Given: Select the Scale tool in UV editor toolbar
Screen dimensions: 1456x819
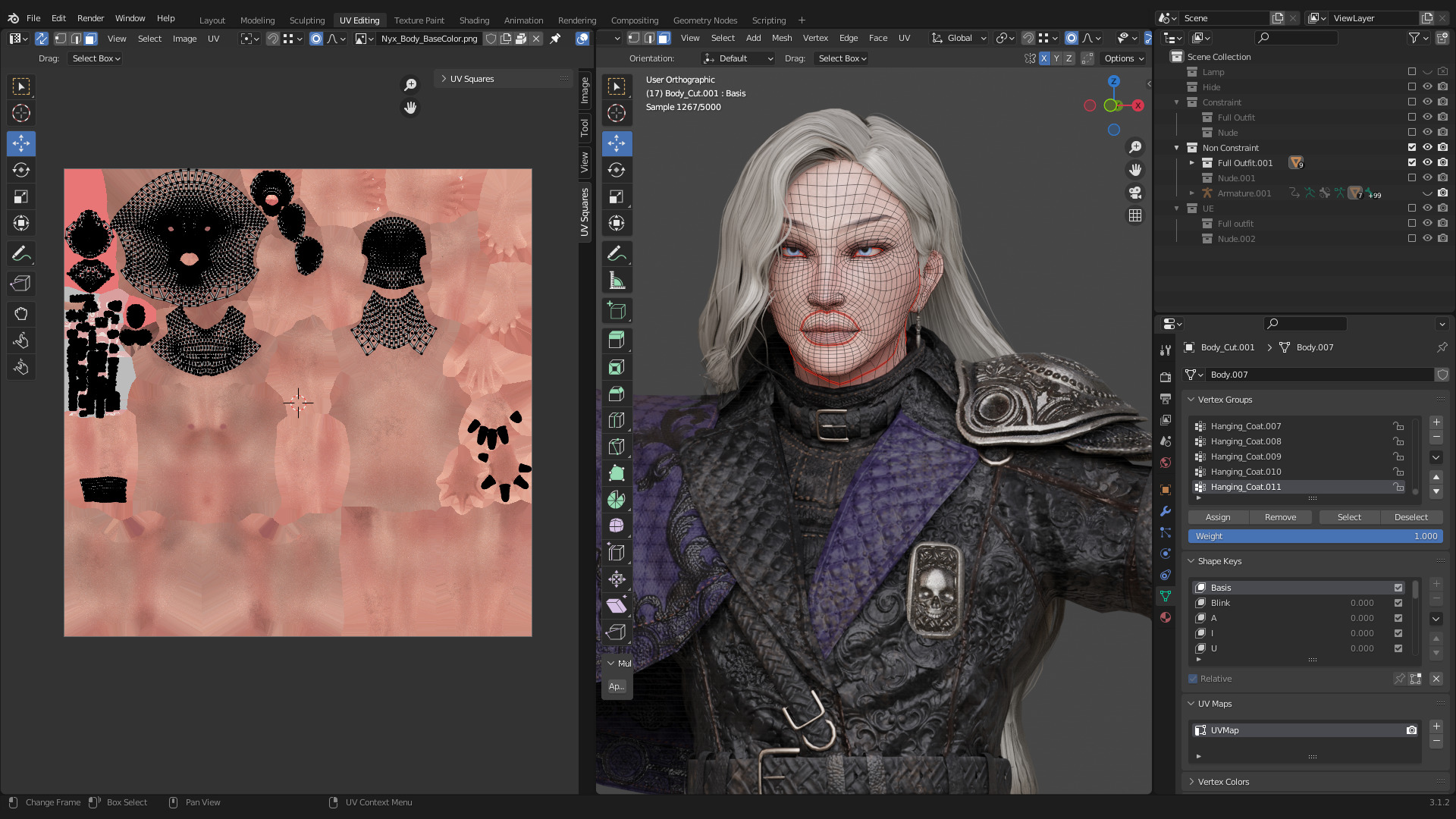Looking at the screenshot, I should (21, 196).
